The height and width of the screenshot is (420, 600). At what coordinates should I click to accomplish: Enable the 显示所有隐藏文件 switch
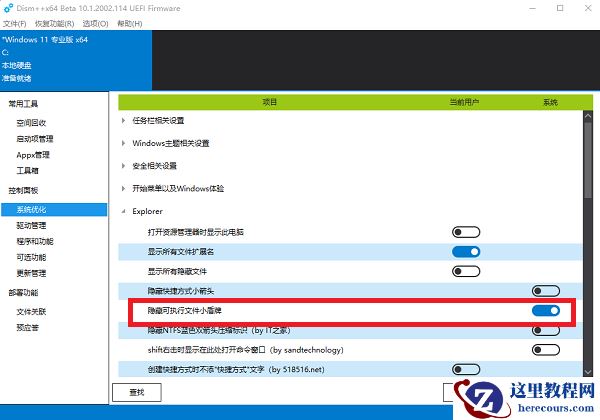pos(466,272)
